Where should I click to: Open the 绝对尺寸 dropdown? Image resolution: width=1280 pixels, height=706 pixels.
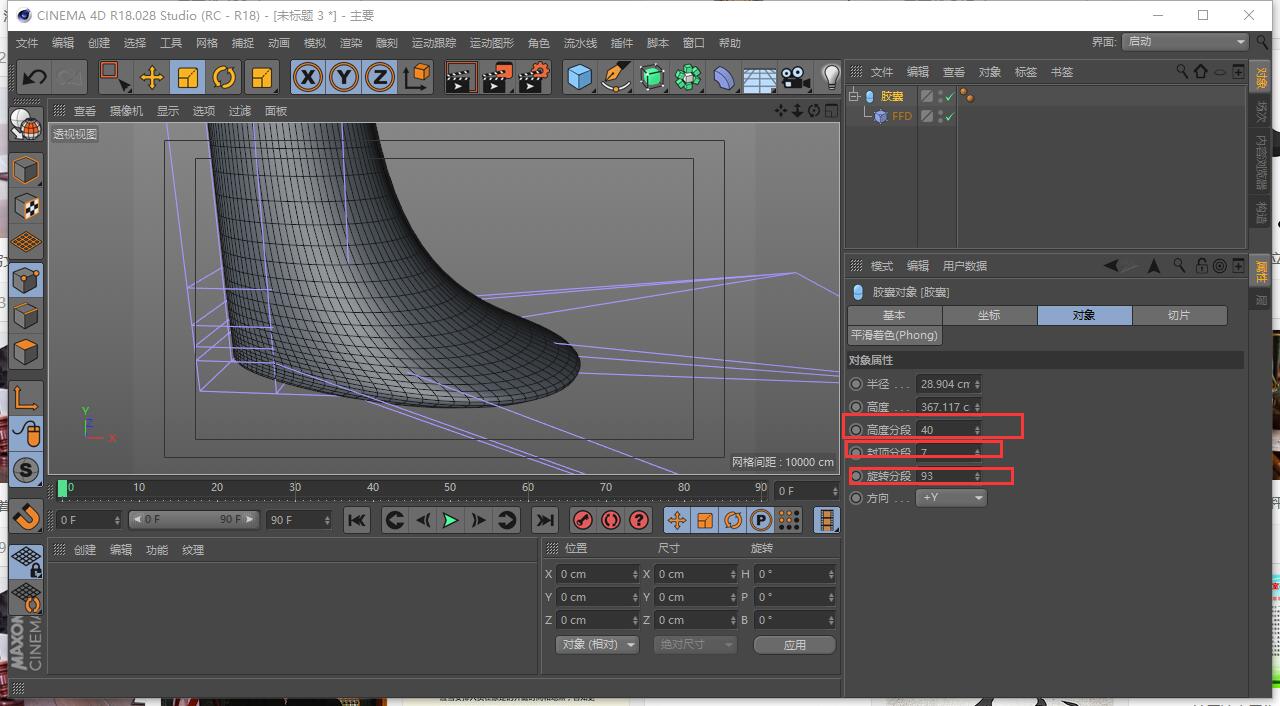695,645
